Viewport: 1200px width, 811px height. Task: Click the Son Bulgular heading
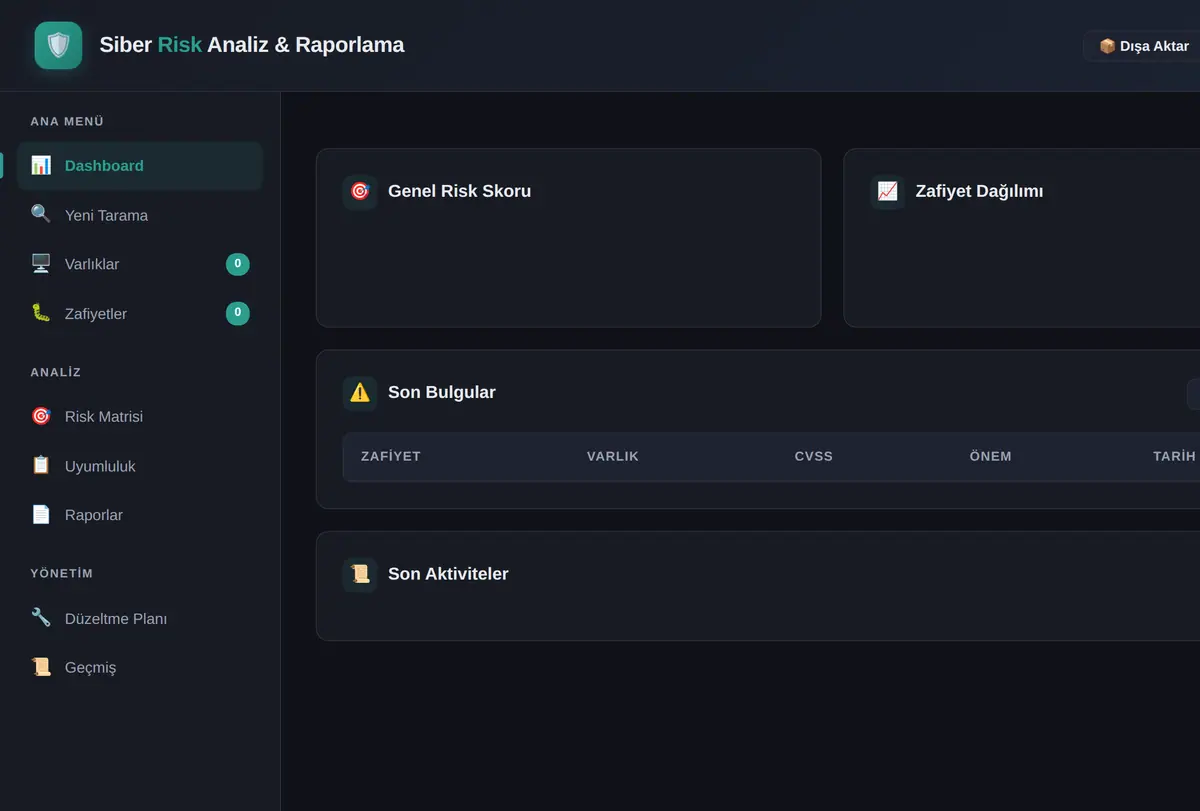point(442,393)
